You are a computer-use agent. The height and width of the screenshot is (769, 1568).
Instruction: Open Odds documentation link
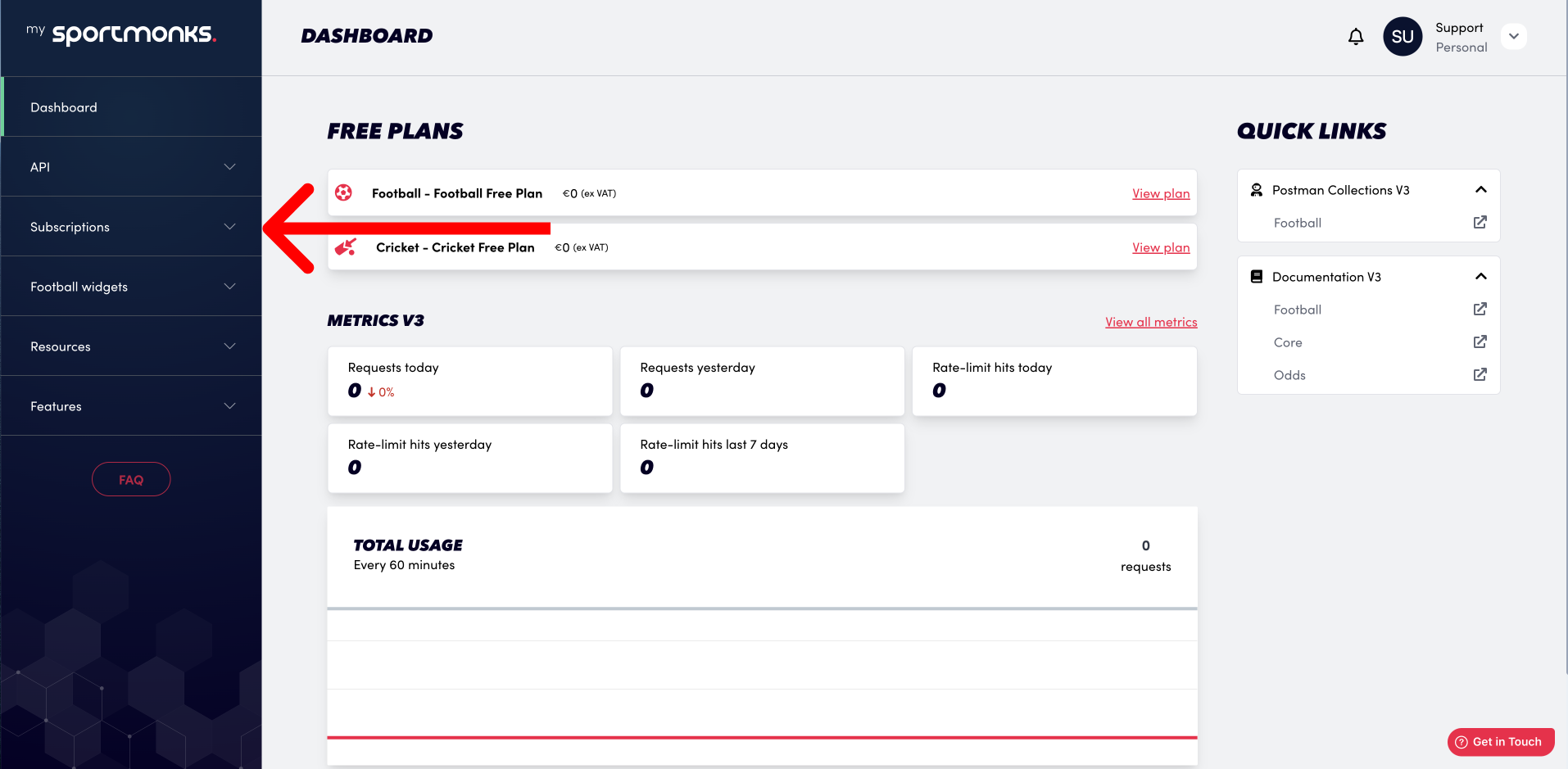click(x=1289, y=375)
